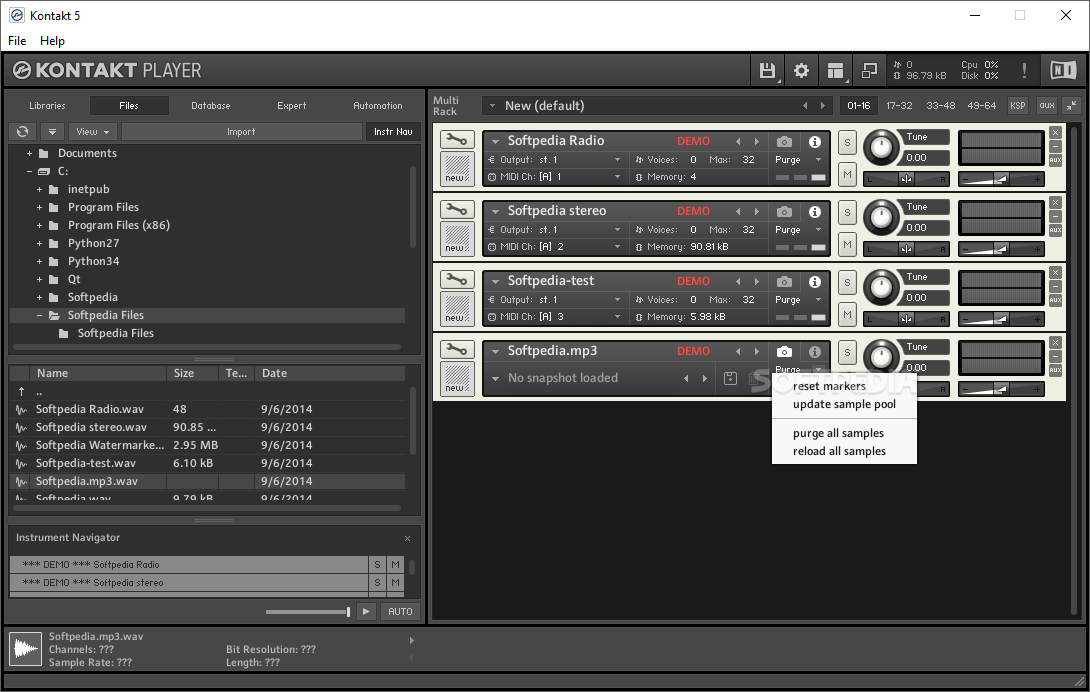Adjust the preview volume slider
Image resolution: width=1090 pixels, height=692 pixels.
tap(308, 612)
